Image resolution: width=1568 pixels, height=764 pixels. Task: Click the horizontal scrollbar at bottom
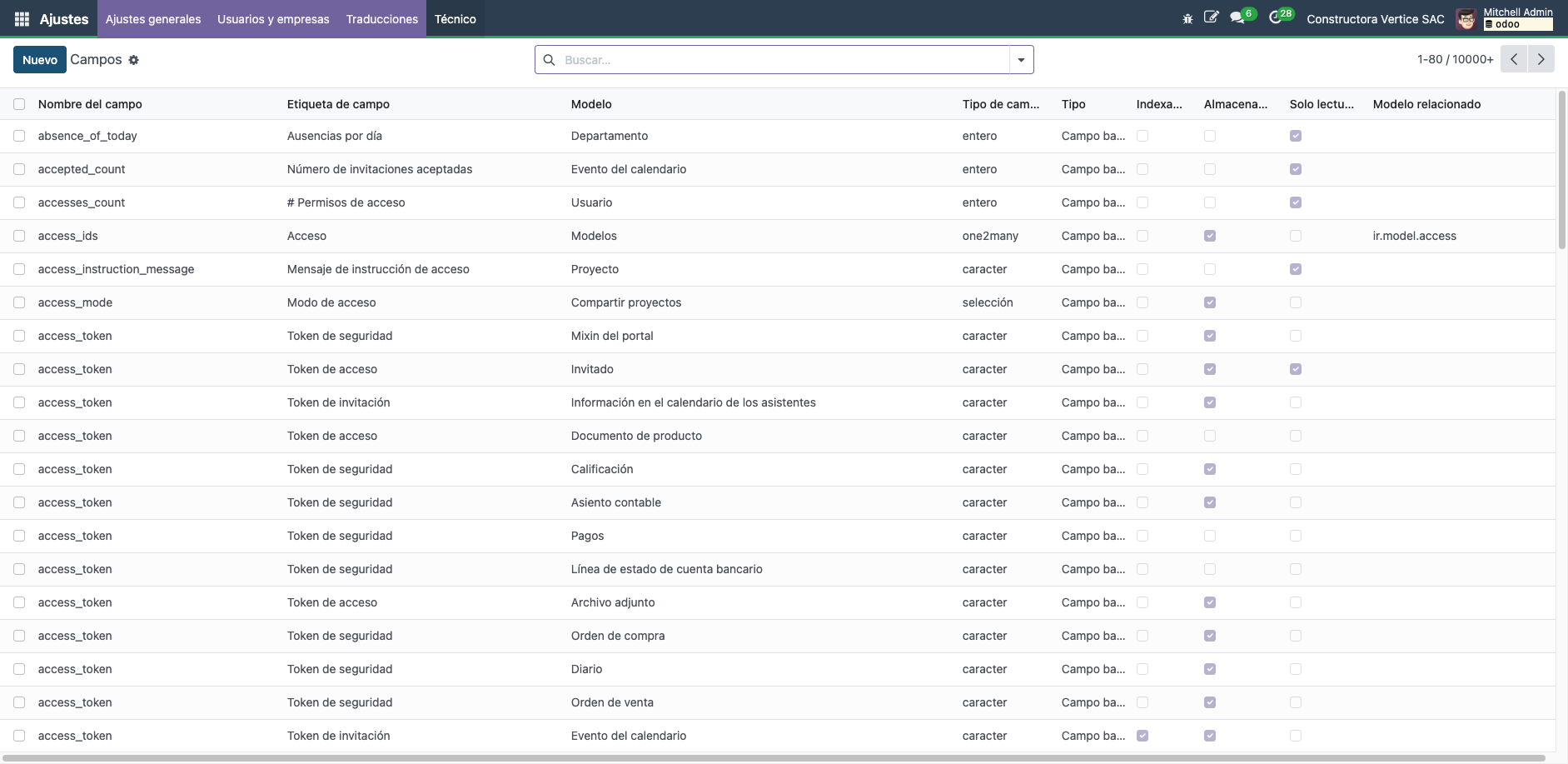click(773, 758)
